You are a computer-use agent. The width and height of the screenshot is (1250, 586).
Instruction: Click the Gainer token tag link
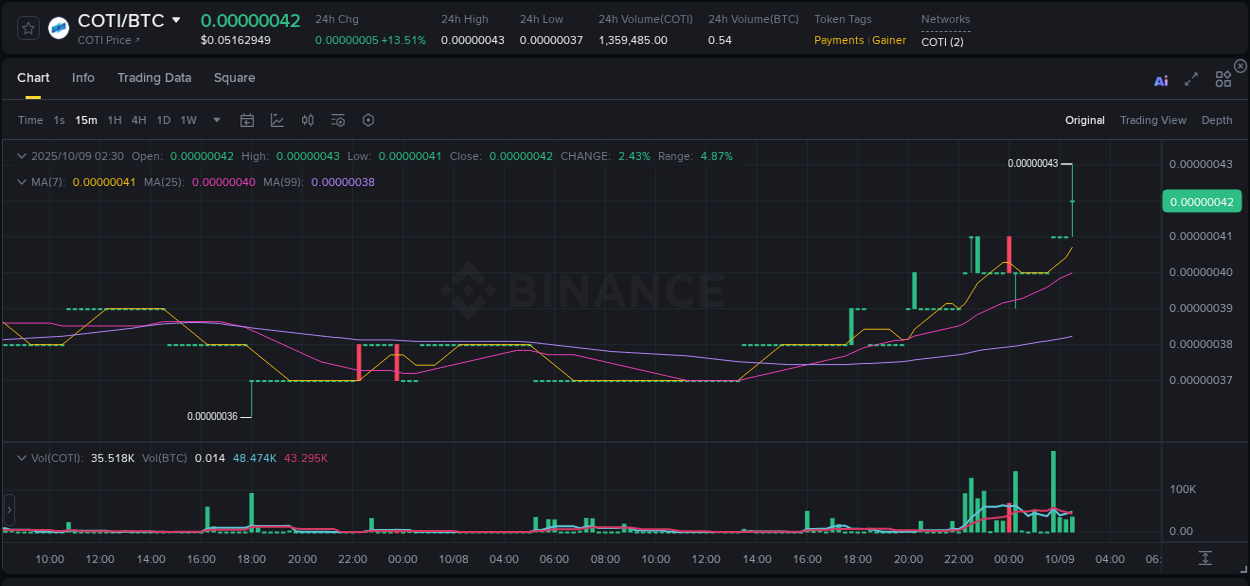(x=889, y=40)
